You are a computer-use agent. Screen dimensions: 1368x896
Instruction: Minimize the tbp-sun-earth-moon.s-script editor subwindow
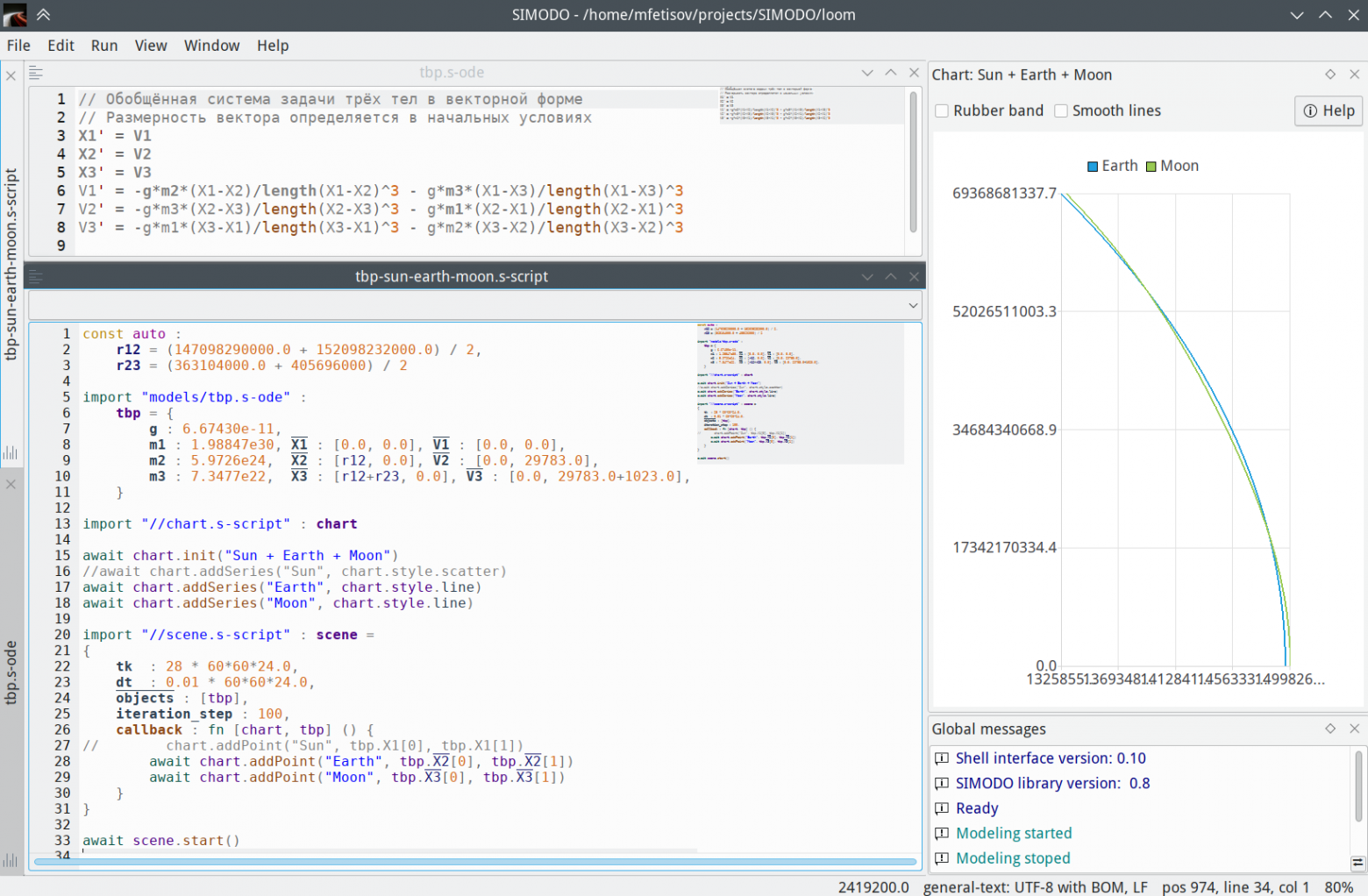[867, 277]
